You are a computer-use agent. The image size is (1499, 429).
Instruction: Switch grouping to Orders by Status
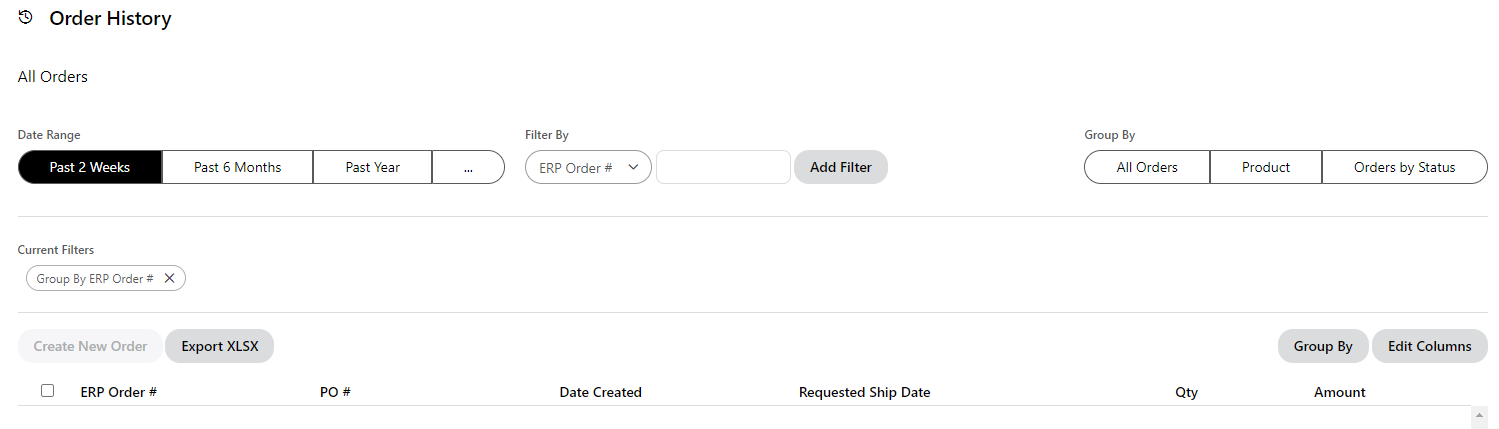1404,168
